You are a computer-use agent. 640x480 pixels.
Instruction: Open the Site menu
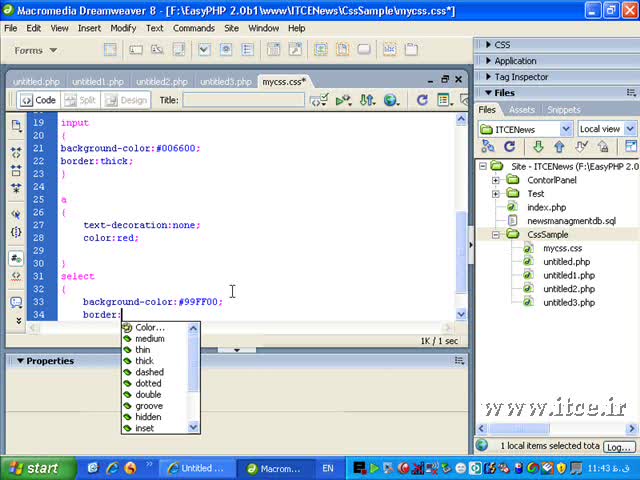(231, 28)
